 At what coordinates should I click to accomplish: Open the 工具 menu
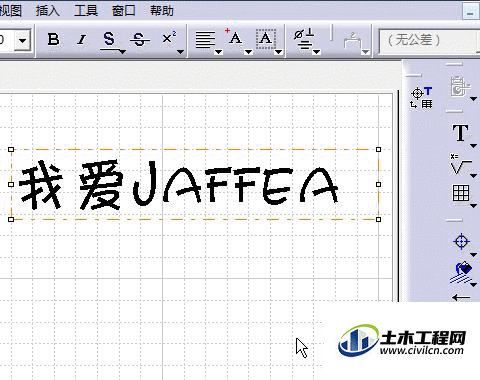pyautogui.click(x=86, y=11)
